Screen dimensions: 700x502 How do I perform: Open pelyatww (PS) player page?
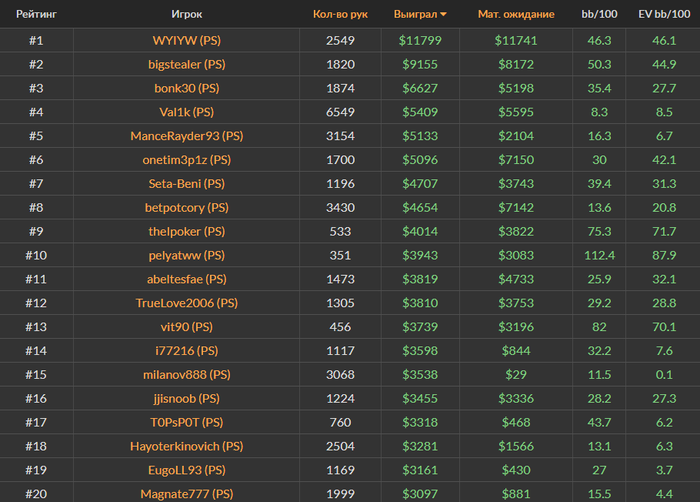(186, 255)
